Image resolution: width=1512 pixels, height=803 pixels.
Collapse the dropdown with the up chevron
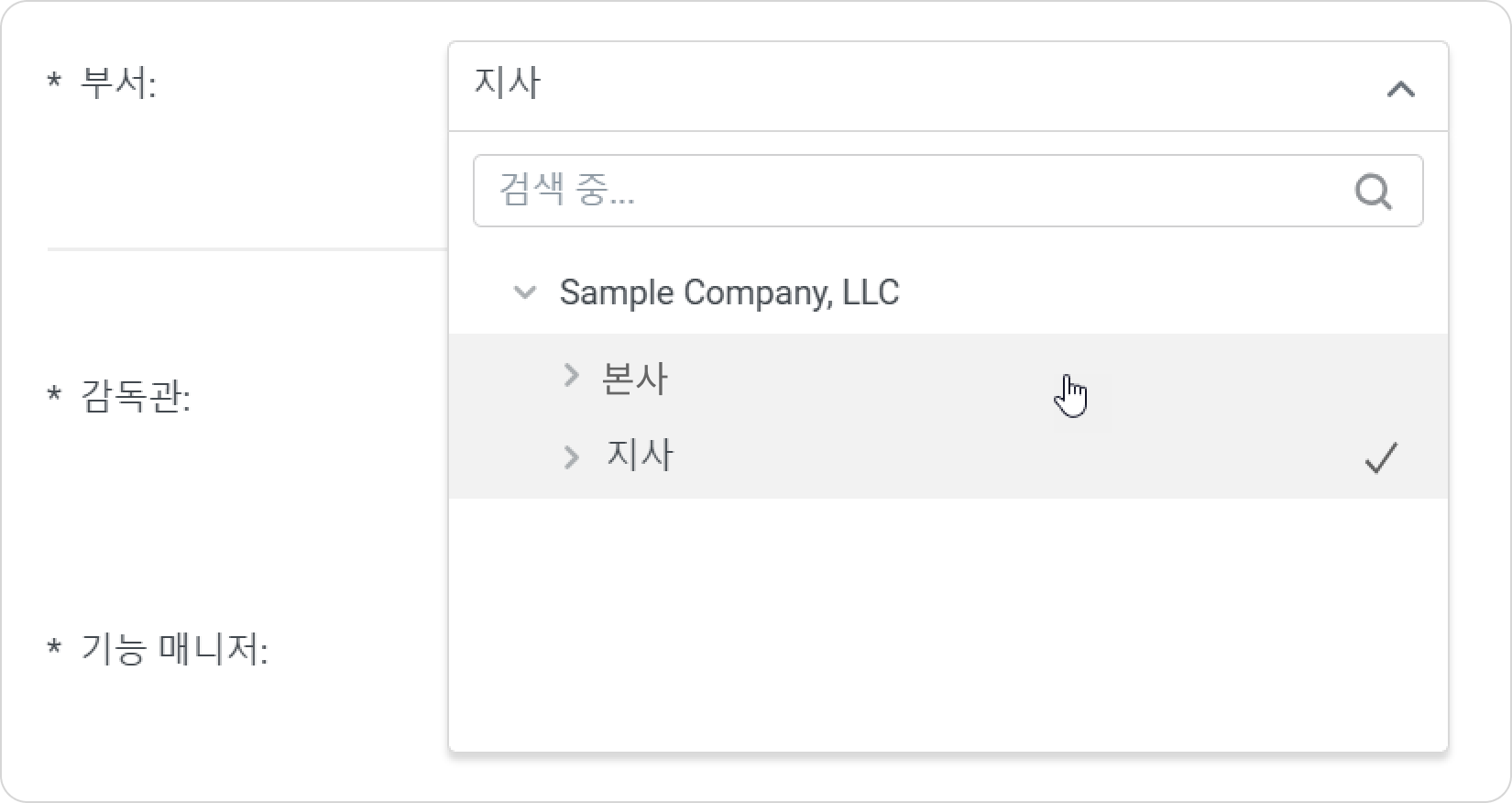pos(1400,89)
